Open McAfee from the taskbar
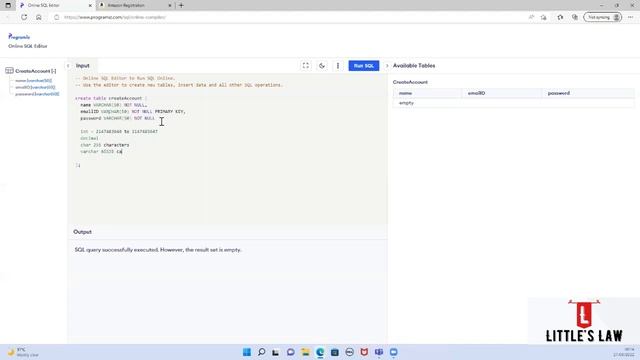 coord(364,352)
